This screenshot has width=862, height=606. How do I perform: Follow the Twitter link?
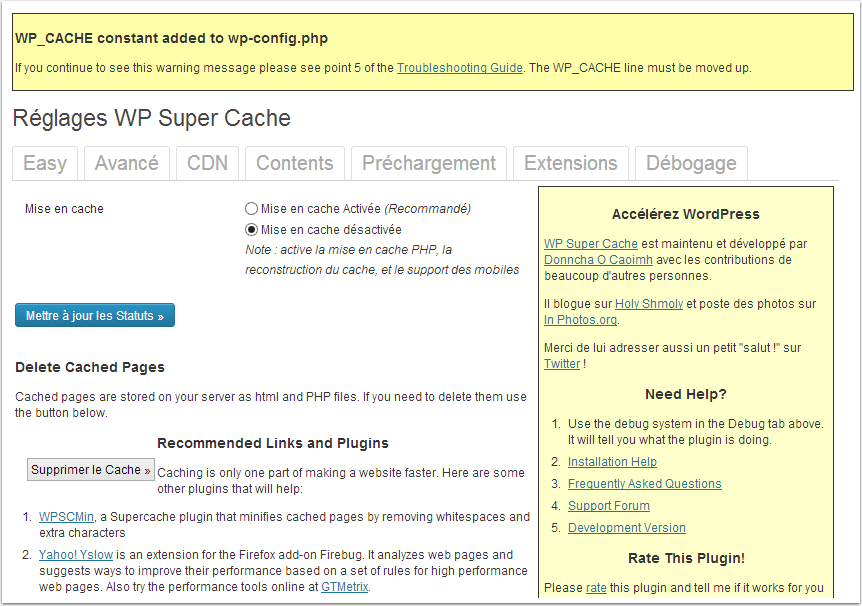(562, 363)
